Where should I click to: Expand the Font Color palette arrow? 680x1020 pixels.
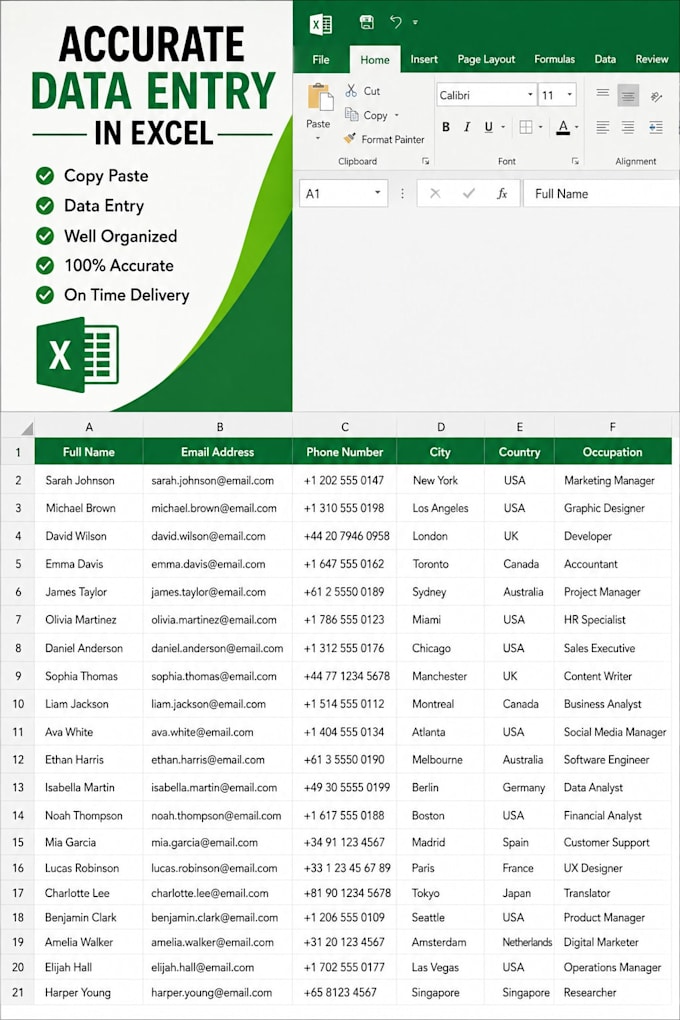(x=577, y=128)
